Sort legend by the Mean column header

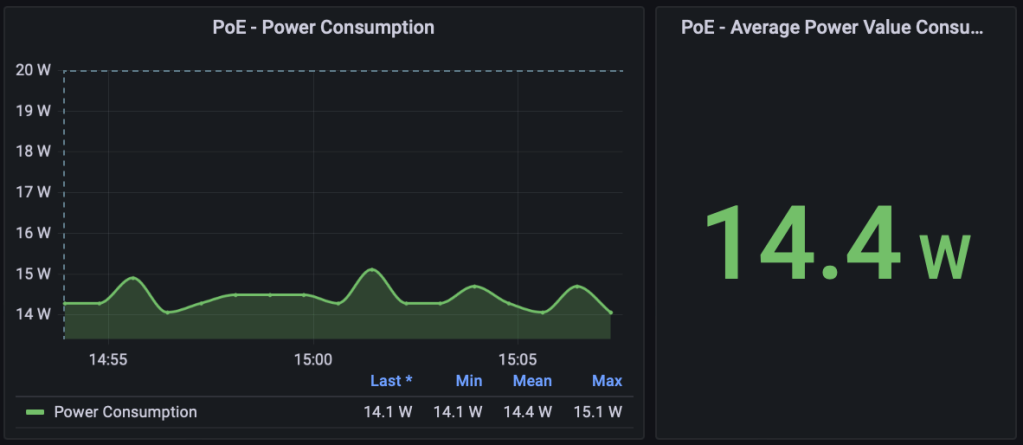pyautogui.click(x=532, y=381)
